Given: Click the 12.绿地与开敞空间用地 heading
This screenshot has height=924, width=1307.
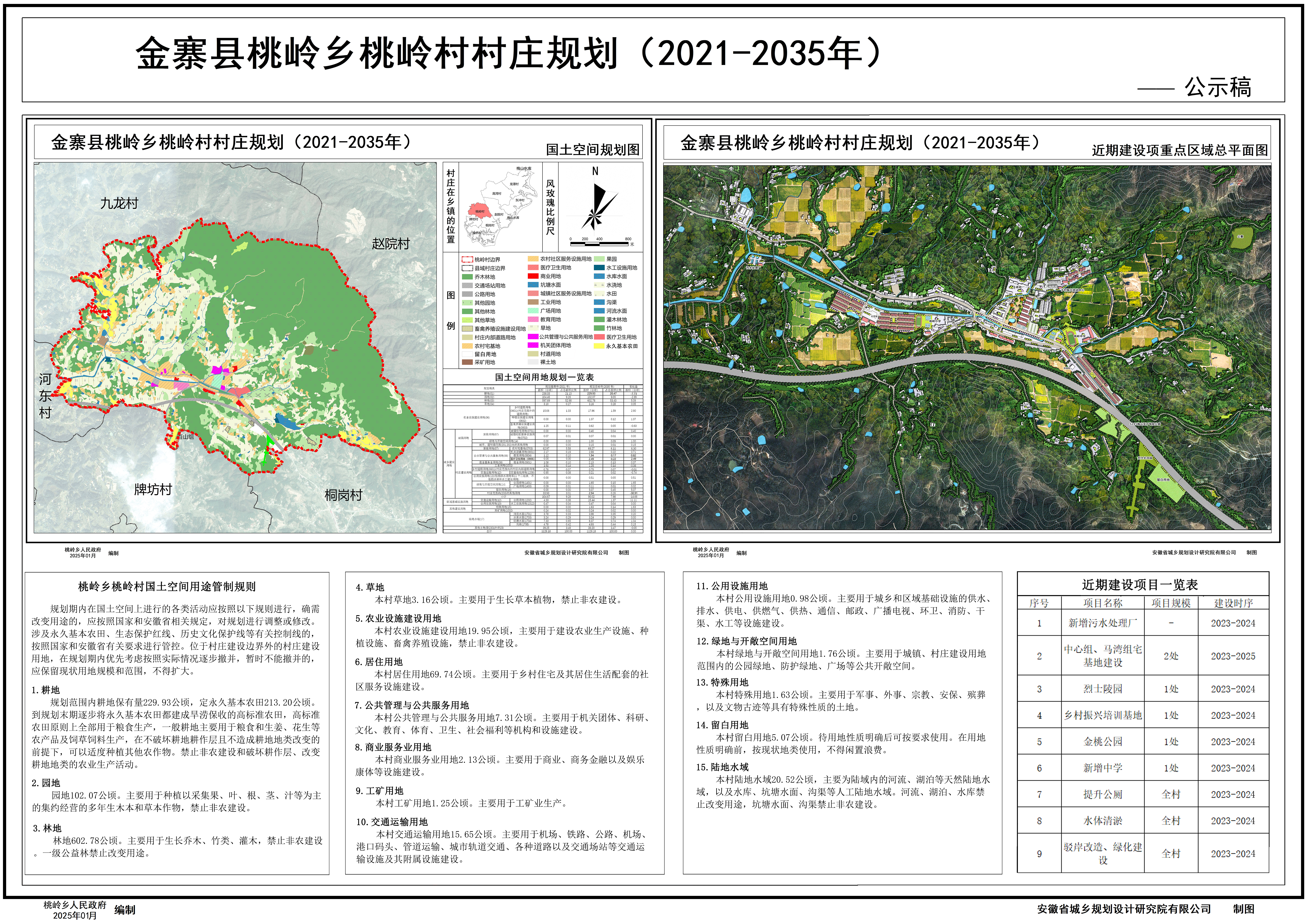Looking at the screenshot, I should pos(747,641).
